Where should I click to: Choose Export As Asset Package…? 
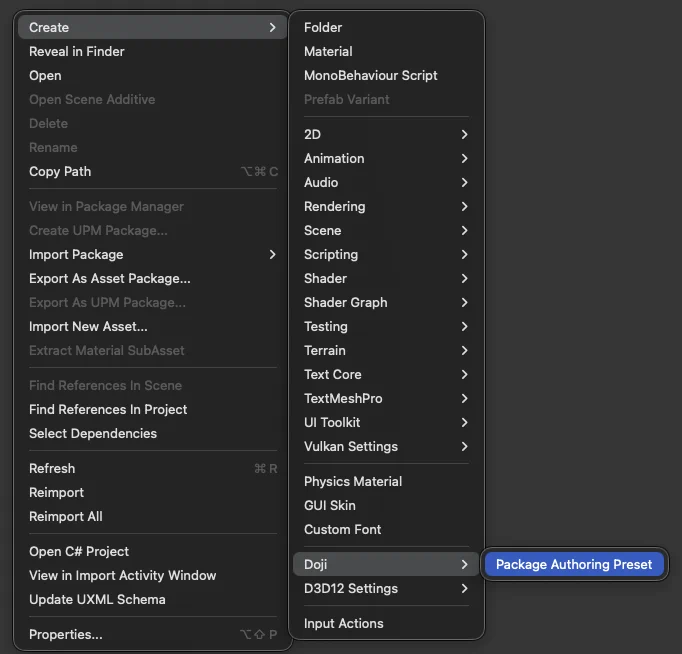[152, 278]
